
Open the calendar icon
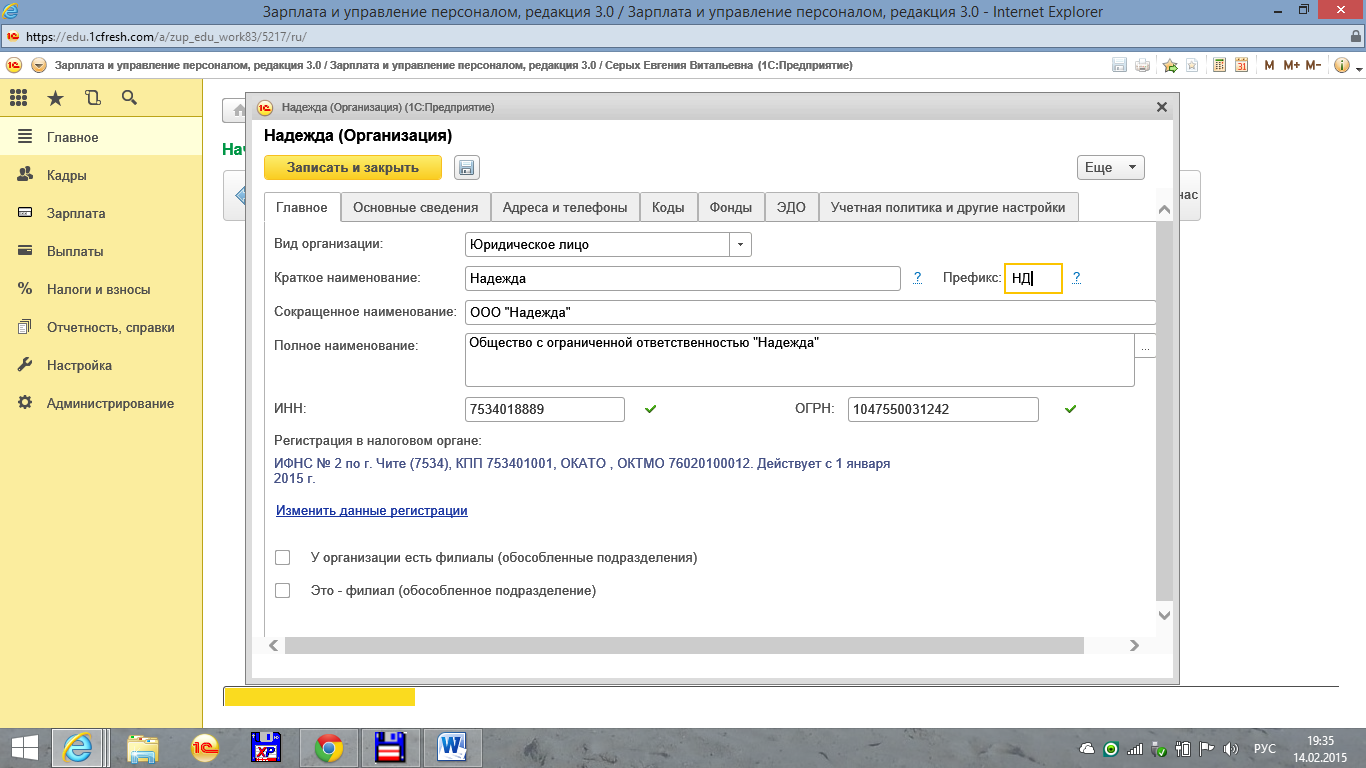click(x=1241, y=65)
